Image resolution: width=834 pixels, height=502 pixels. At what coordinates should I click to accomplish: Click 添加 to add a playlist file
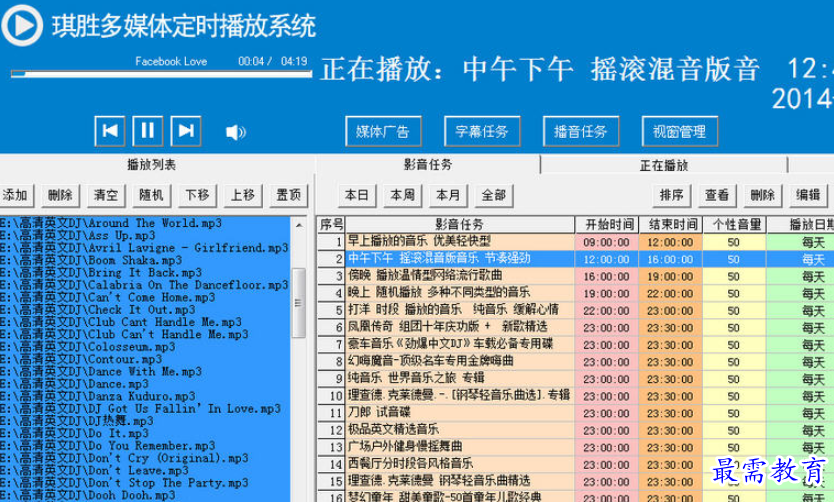click(x=15, y=195)
